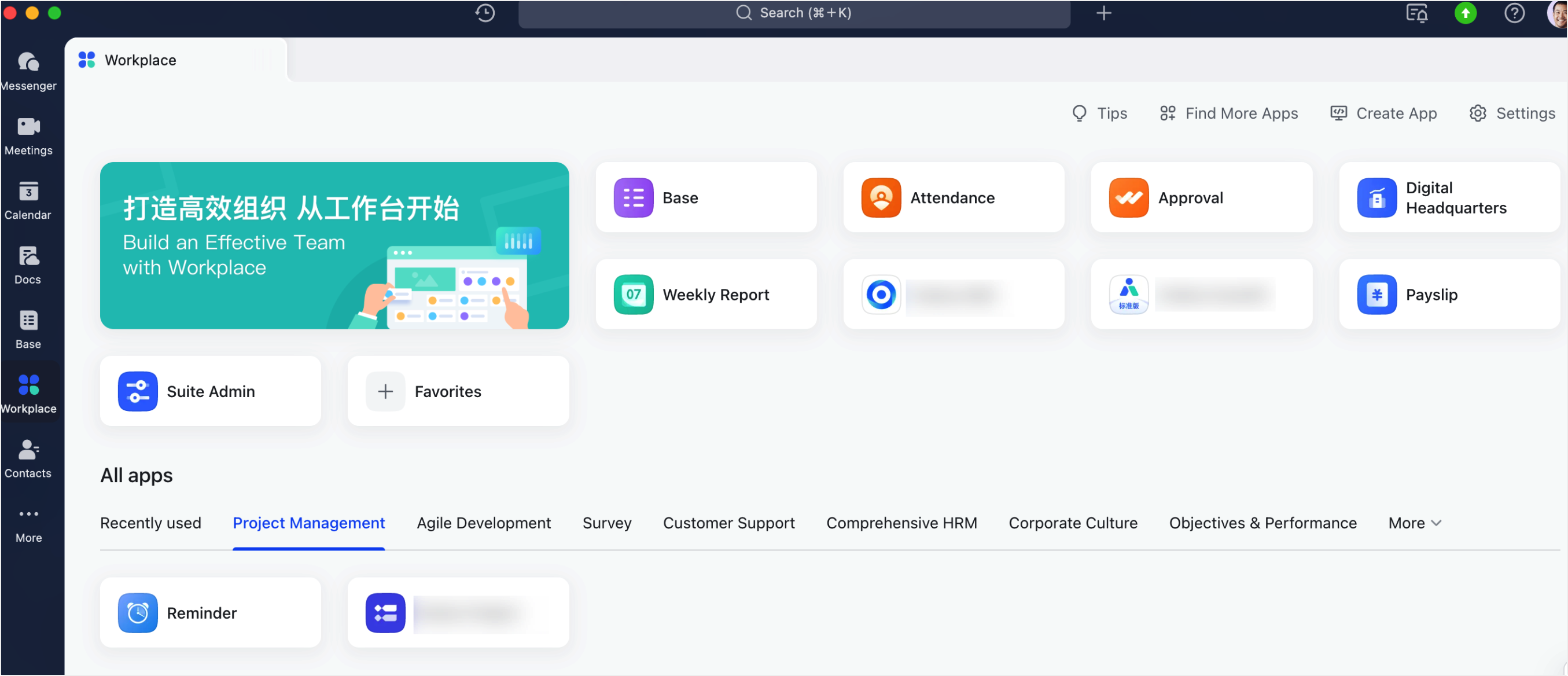The image size is (1568, 676).
Task: Open the blurred app with purple list icon
Action: (x=458, y=613)
